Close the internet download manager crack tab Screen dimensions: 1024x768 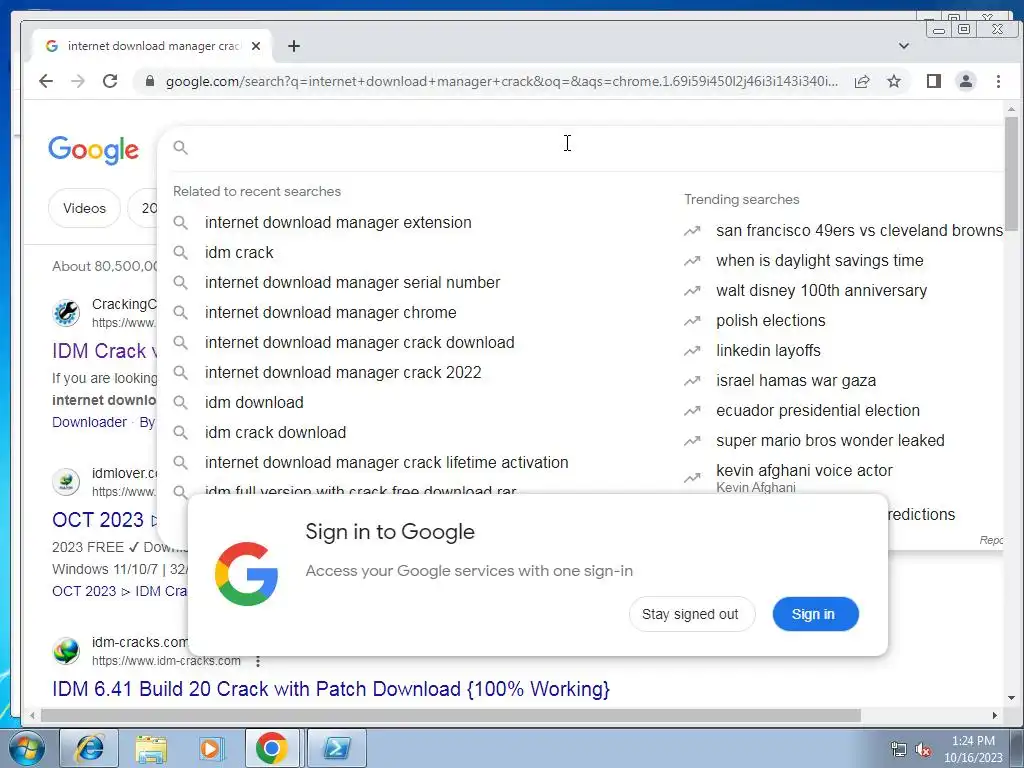pyautogui.click(x=256, y=46)
